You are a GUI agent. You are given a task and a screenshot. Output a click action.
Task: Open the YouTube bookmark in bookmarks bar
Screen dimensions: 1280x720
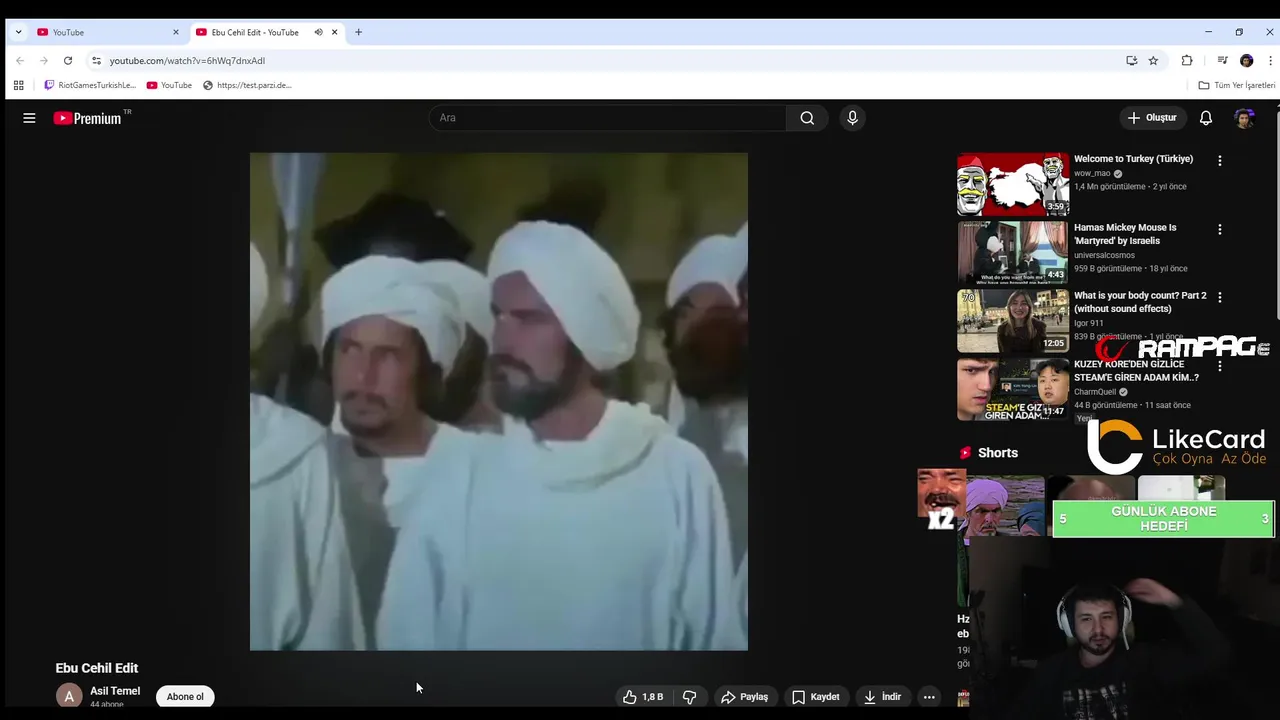(x=169, y=85)
